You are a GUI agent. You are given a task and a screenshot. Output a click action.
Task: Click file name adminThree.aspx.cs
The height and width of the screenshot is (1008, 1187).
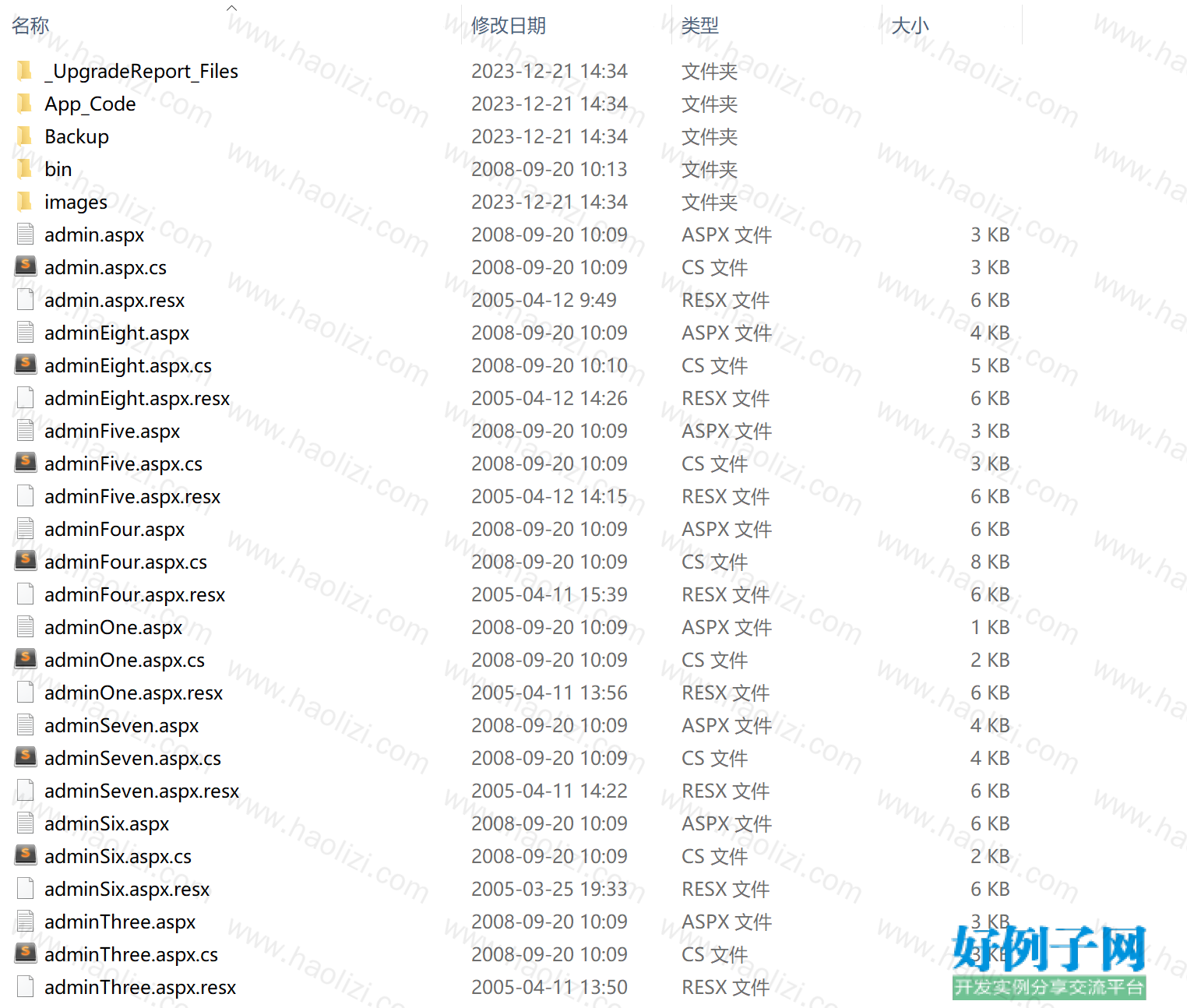click(132, 954)
